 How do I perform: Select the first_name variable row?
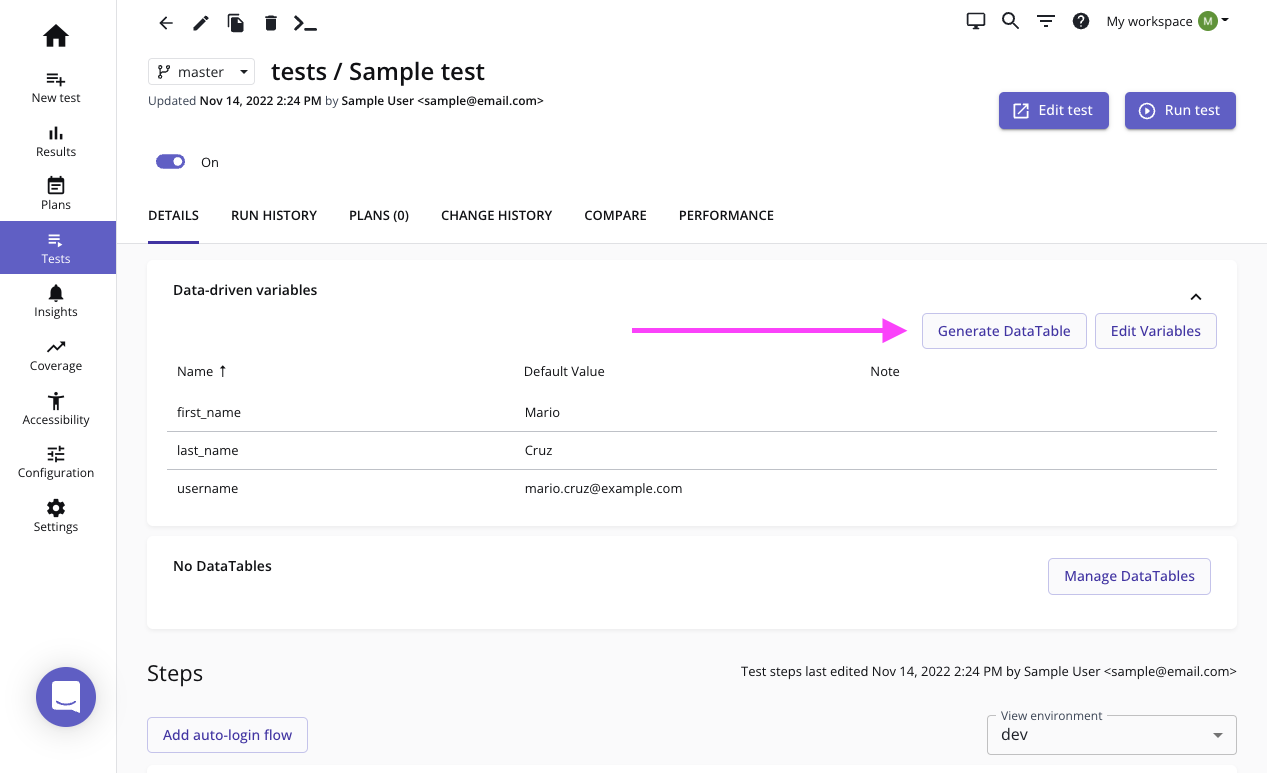tap(692, 412)
